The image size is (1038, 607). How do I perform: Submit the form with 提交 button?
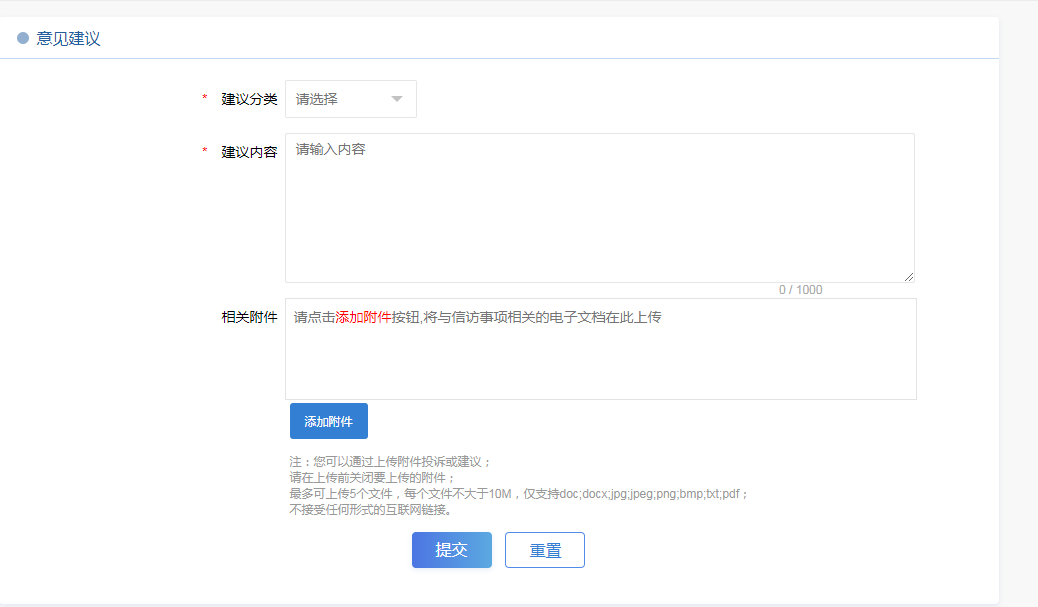451,550
